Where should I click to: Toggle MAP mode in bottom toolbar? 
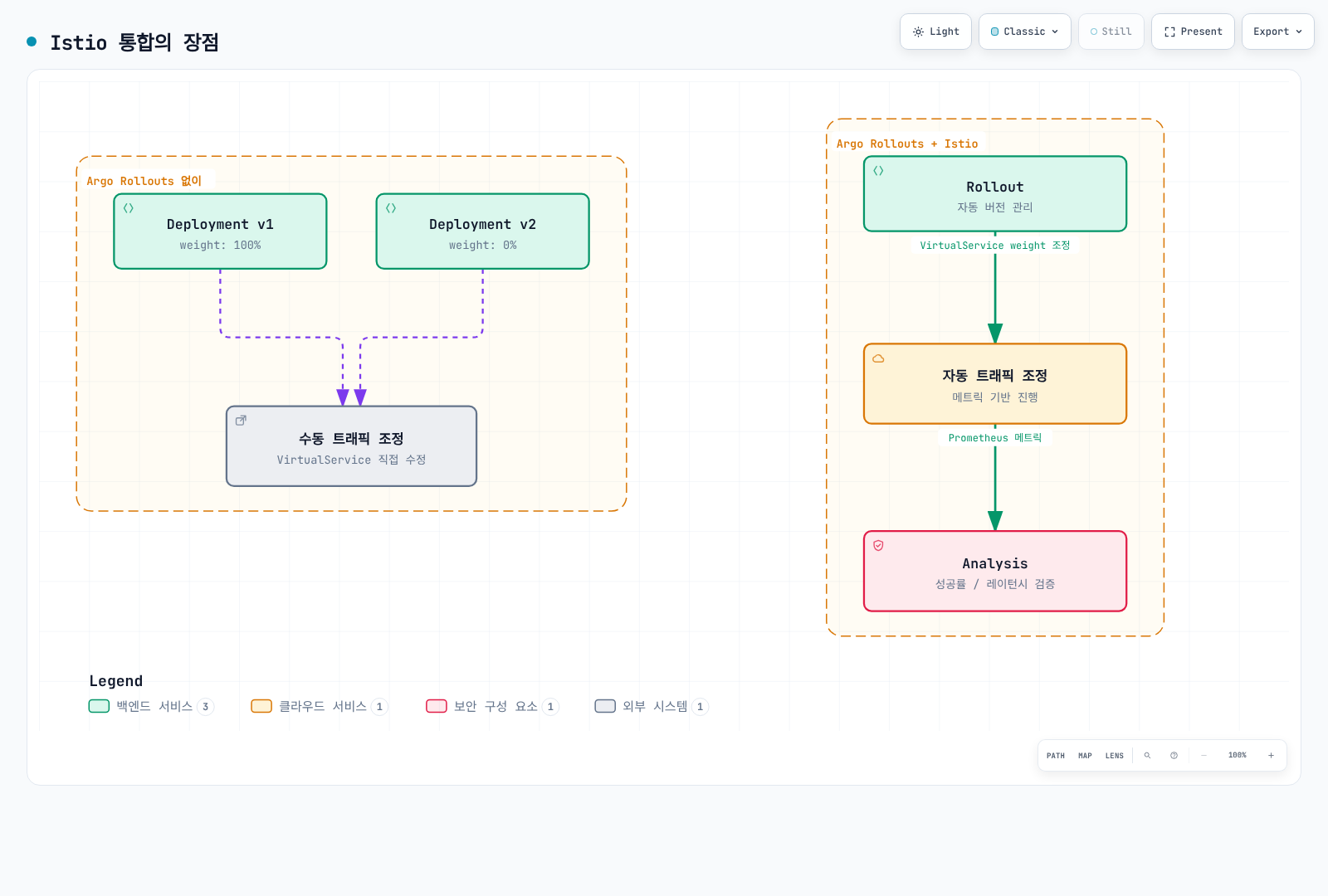(1085, 756)
